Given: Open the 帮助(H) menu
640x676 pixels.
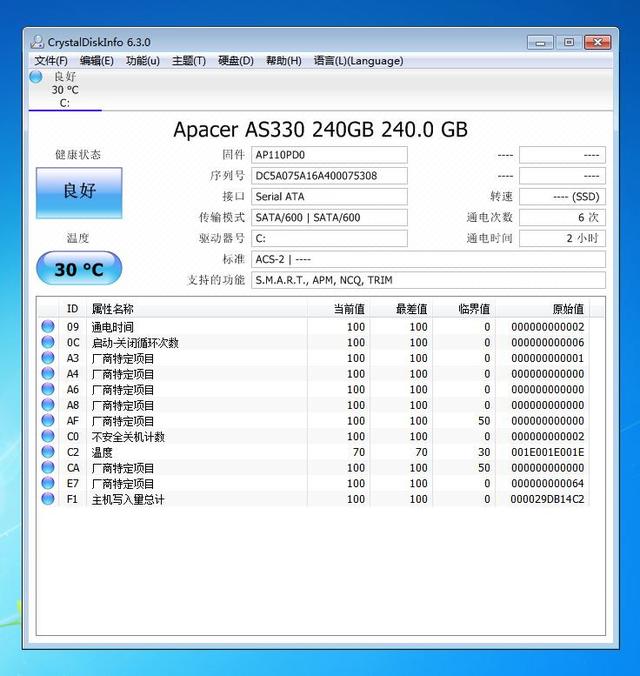Looking at the screenshot, I should 283,61.
